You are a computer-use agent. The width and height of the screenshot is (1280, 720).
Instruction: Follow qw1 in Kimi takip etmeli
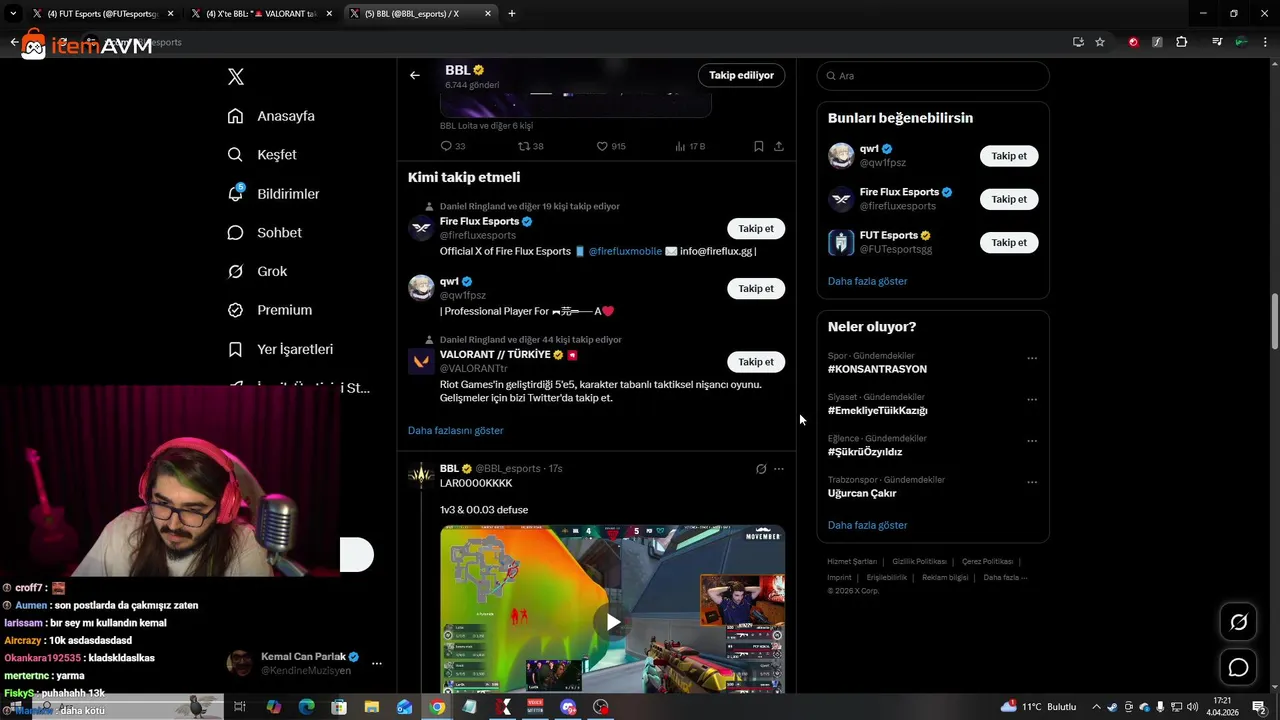[756, 288]
